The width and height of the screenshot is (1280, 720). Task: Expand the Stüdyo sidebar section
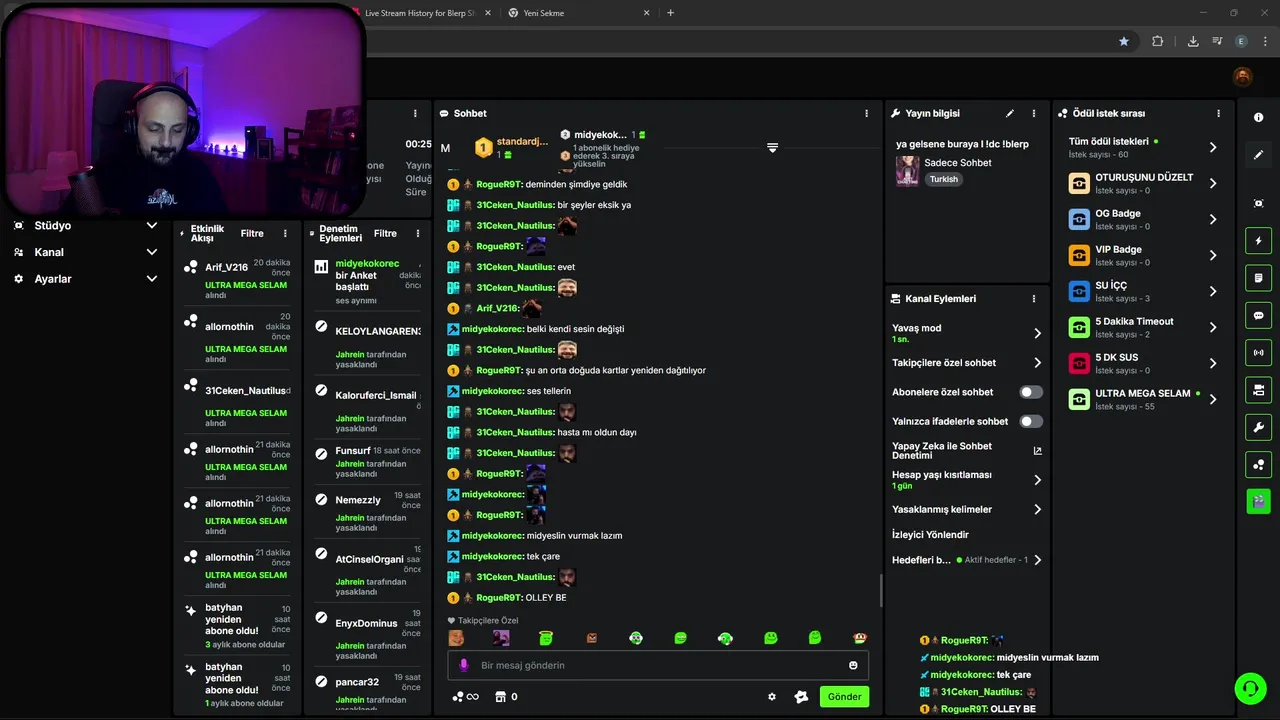click(85, 226)
